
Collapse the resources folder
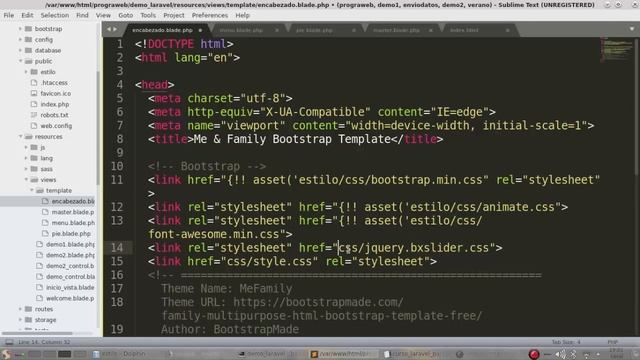(20, 136)
